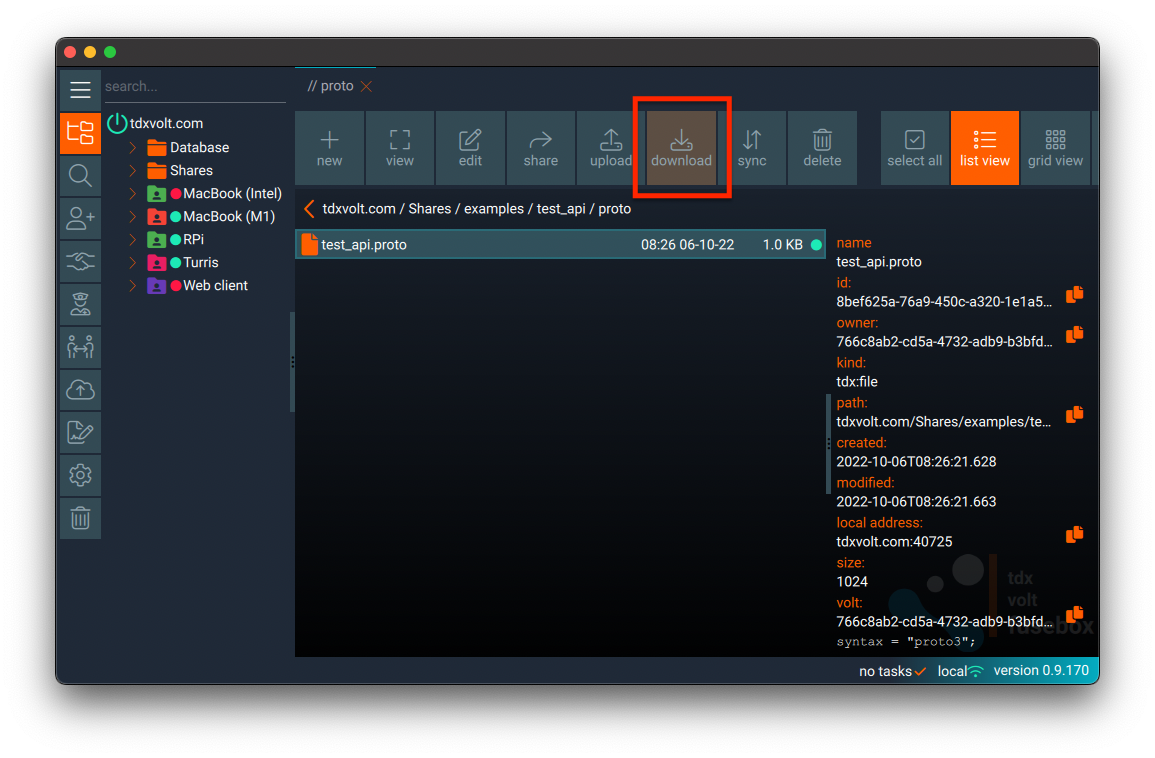Copy the volt value

1075,614
